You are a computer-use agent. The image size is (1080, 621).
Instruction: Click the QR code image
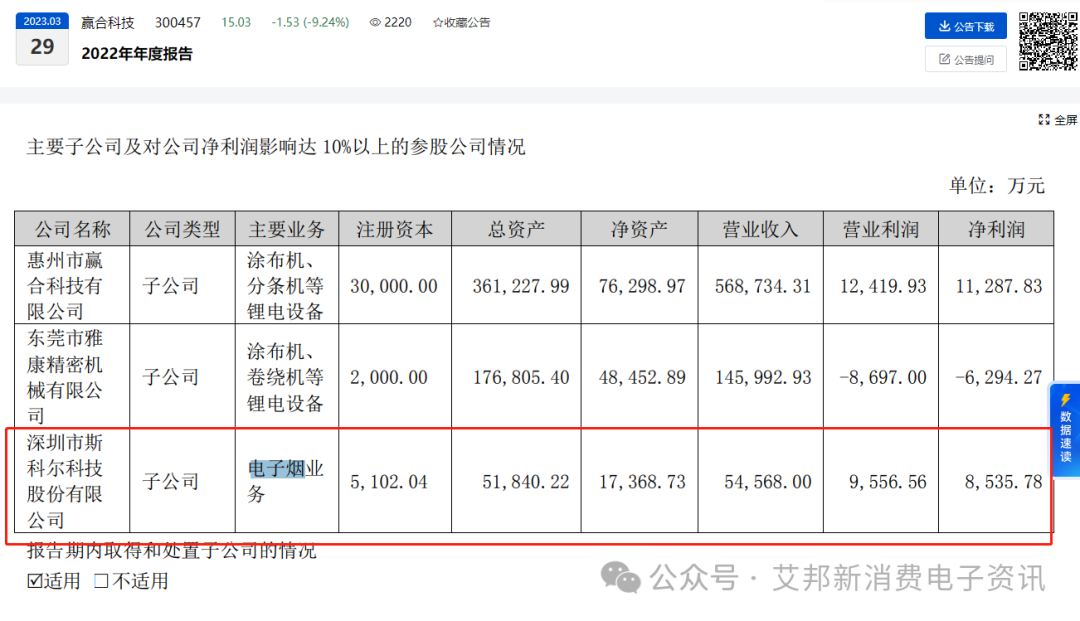tap(1048, 41)
